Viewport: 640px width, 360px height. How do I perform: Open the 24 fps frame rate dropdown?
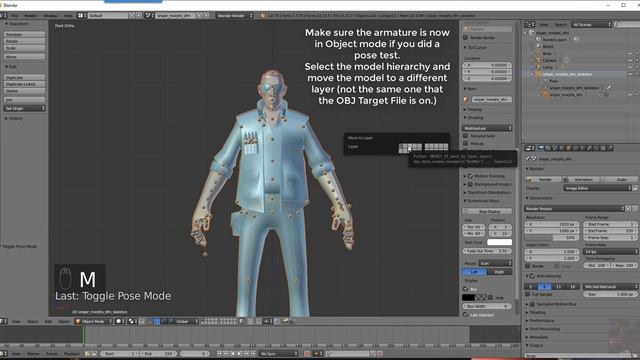[611, 252]
